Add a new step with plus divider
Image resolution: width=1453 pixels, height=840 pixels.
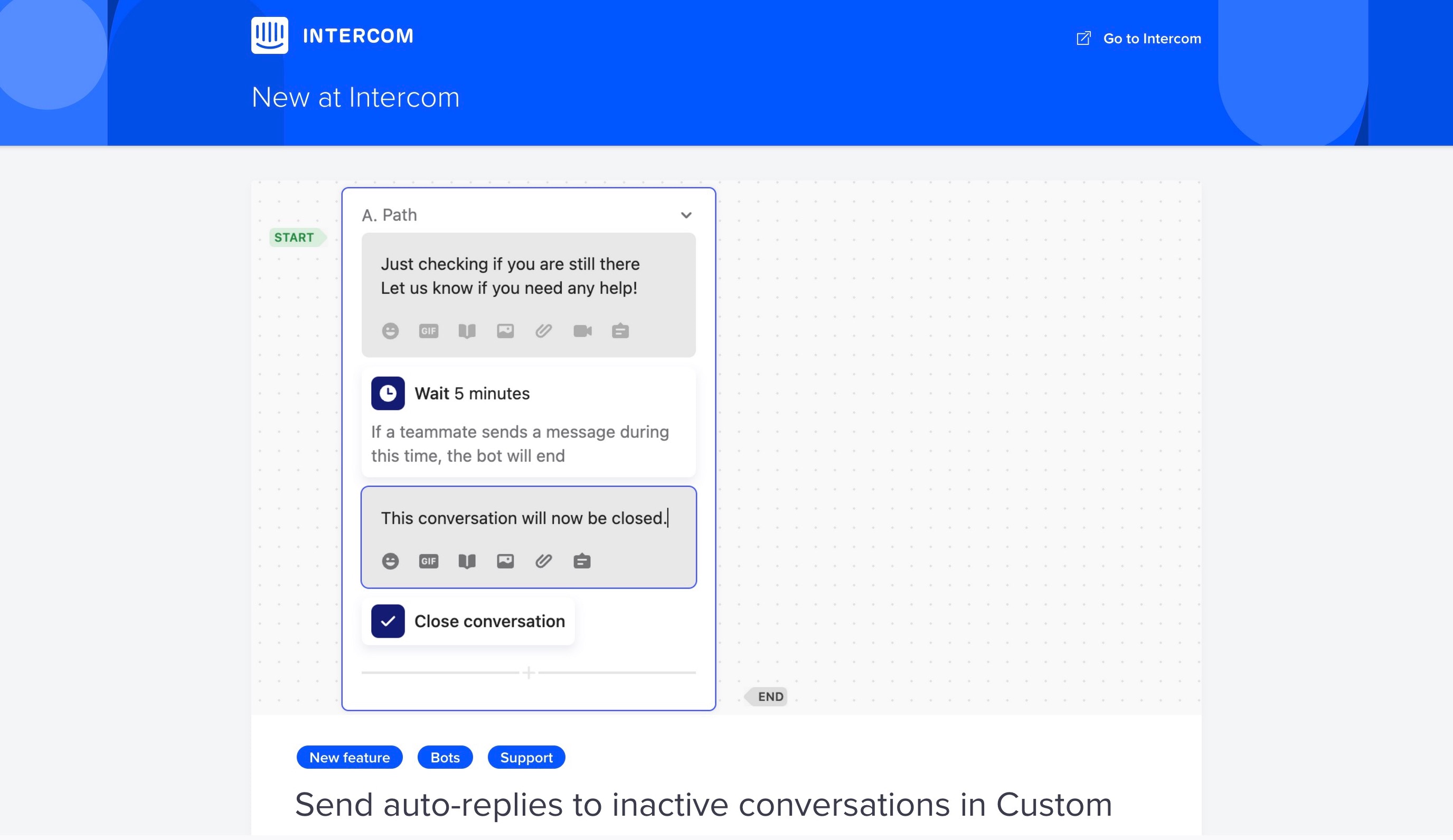pyautogui.click(x=528, y=672)
